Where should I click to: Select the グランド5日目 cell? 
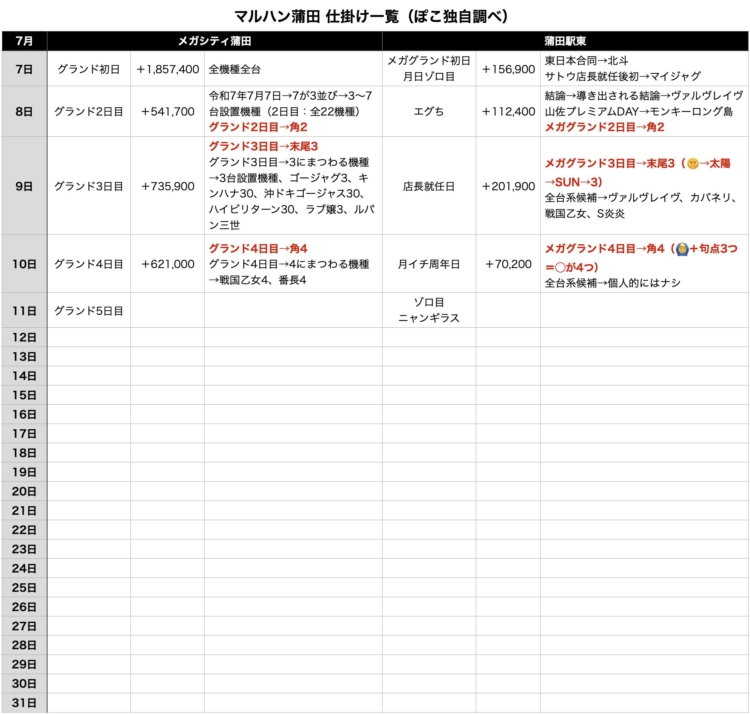point(89,310)
